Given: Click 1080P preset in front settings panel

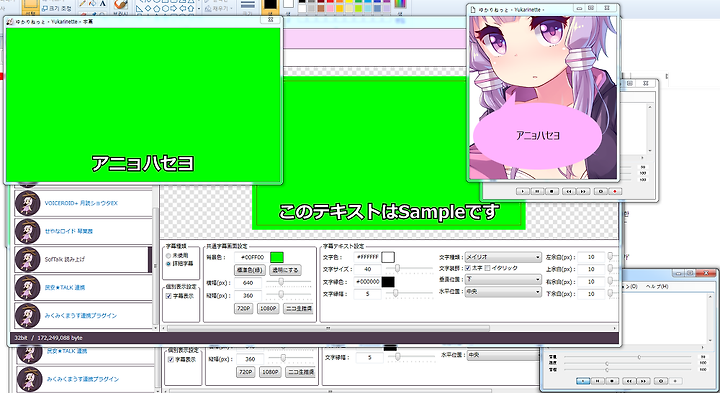Looking at the screenshot, I should tap(268, 309).
